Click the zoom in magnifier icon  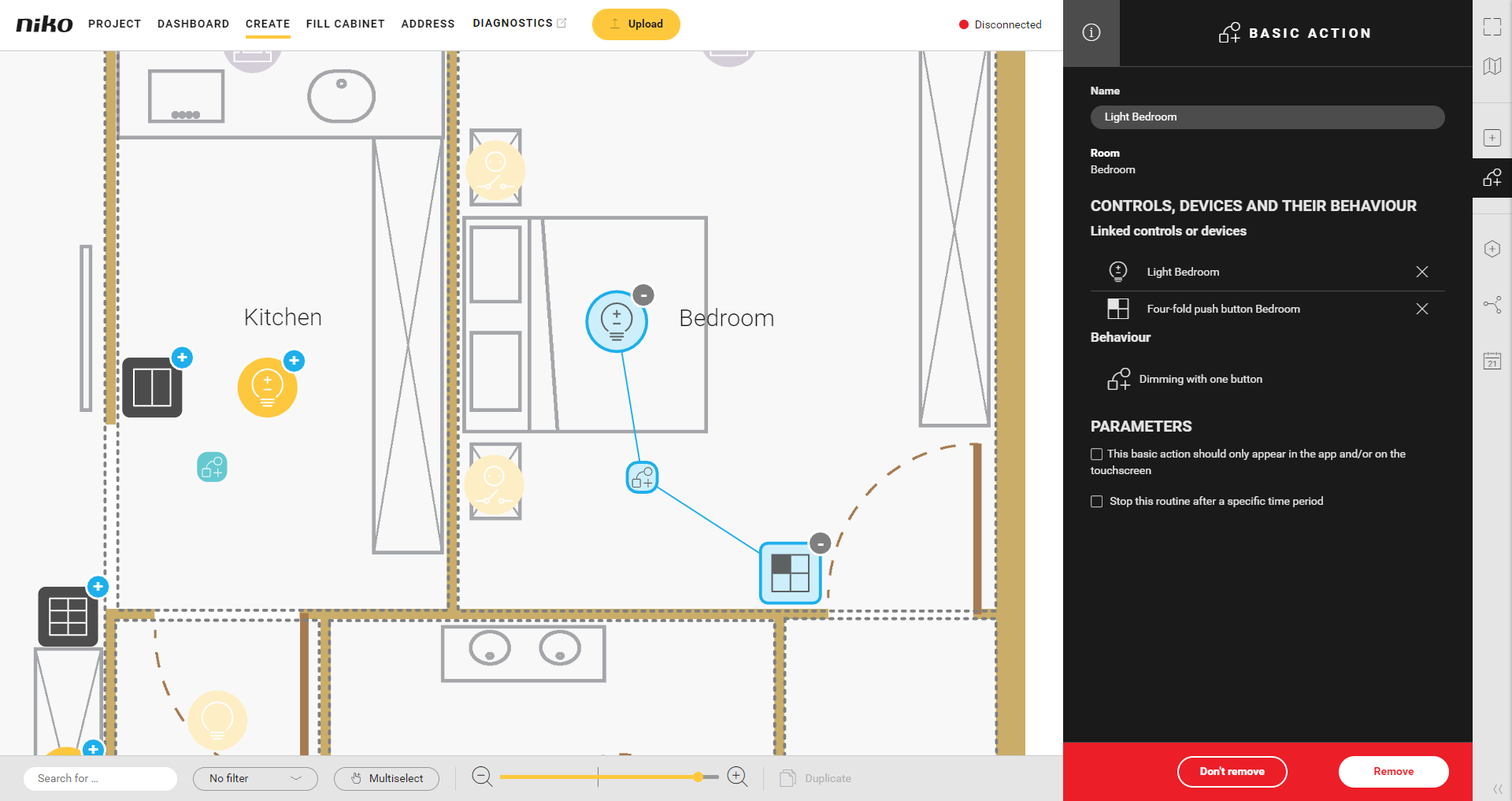tap(737, 777)
